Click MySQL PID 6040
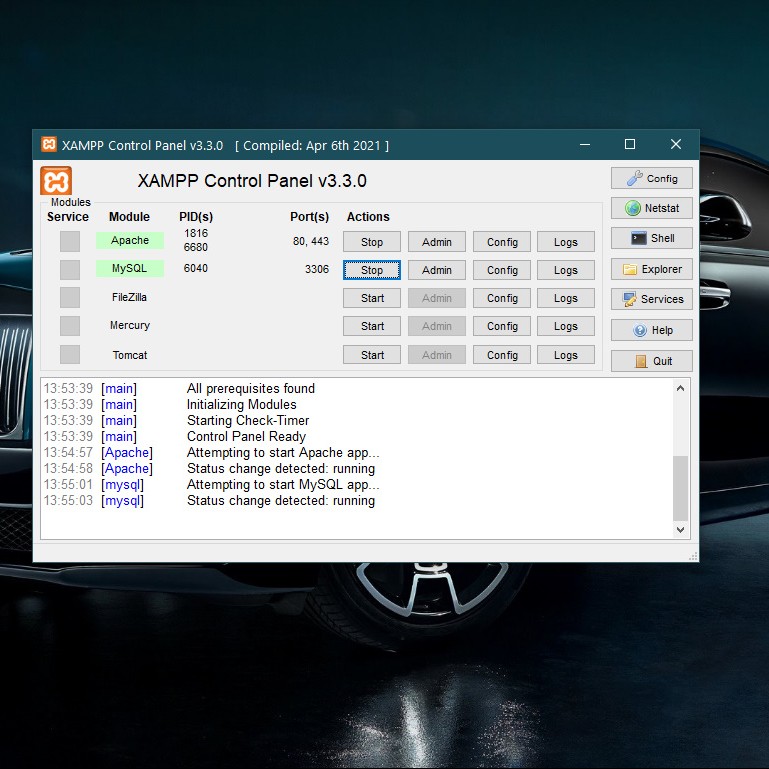This screenshot has width=769, height=769. pos(196,268)
